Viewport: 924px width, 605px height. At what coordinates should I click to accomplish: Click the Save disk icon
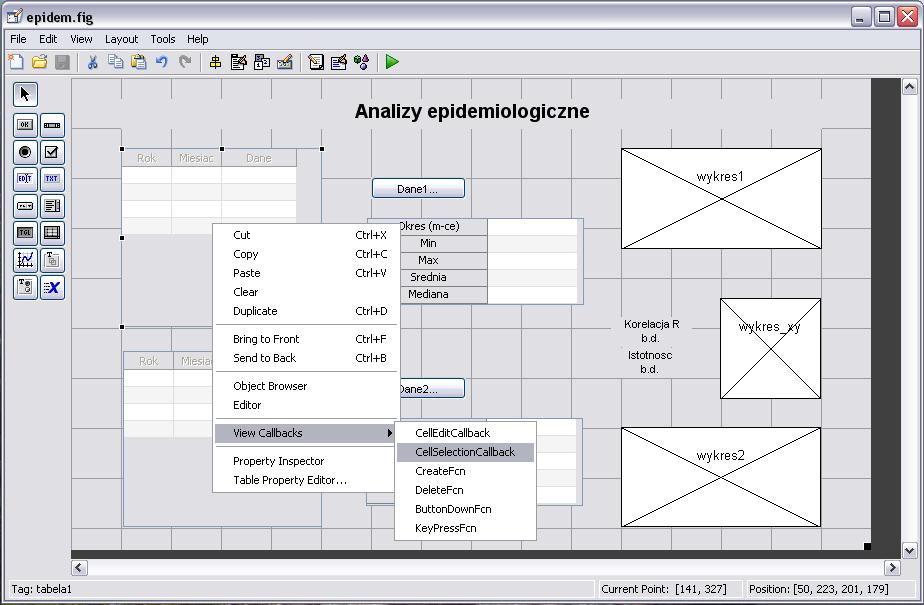[x=62, y=62]
